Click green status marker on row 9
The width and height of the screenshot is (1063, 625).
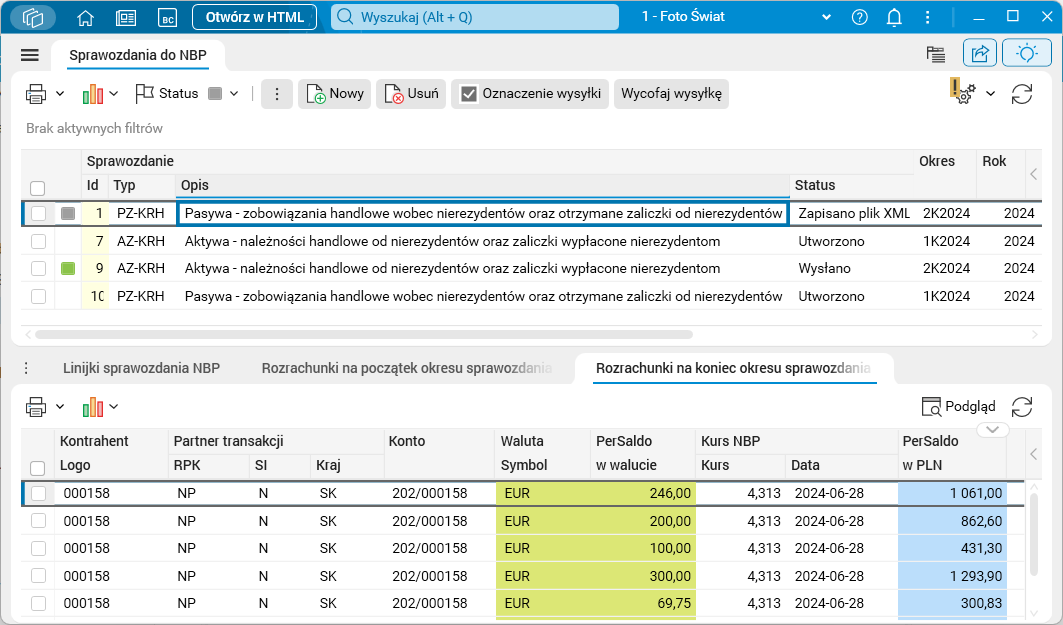(x=68, y=269)
